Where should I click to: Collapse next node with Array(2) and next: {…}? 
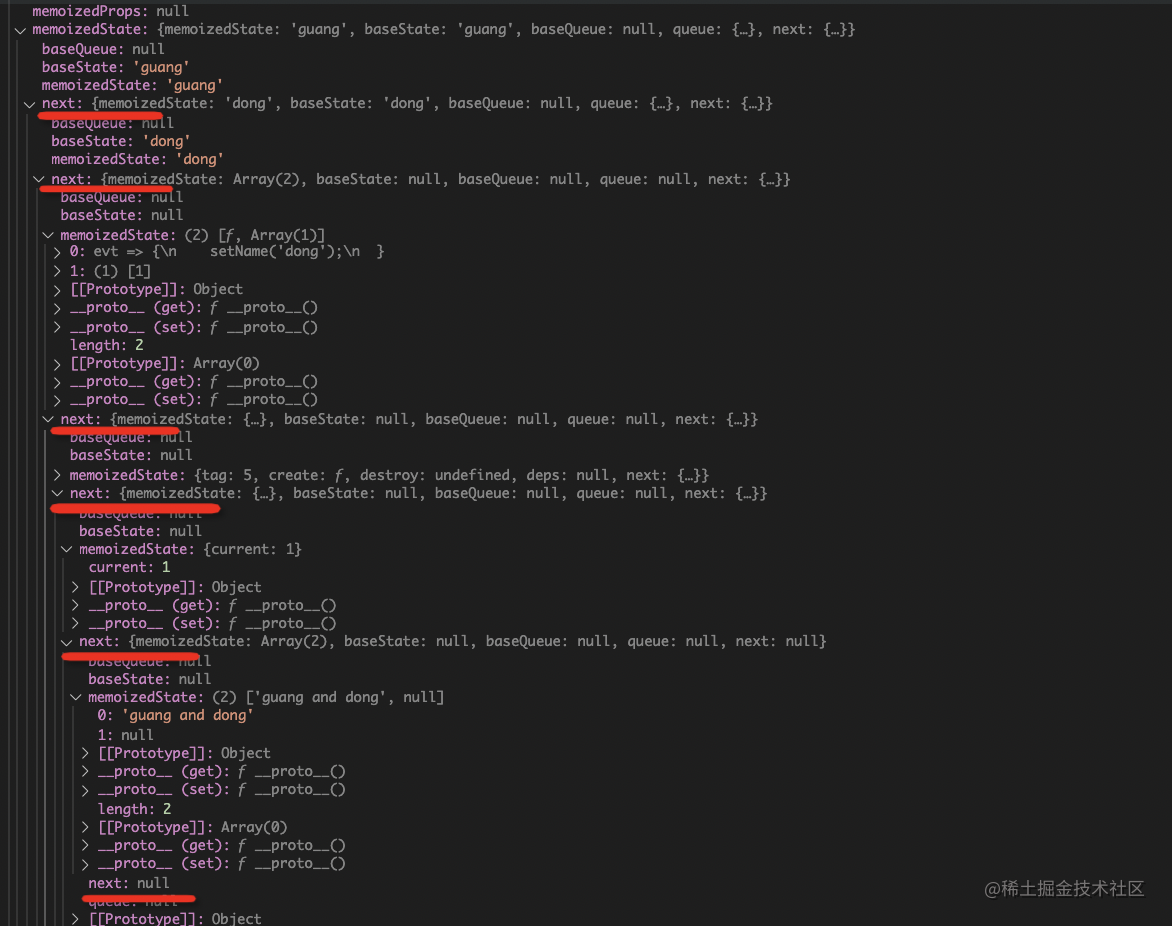39,179
